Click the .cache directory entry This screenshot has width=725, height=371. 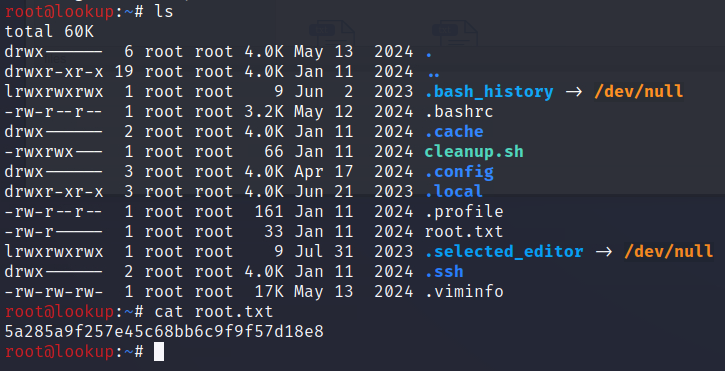(454, 131)
